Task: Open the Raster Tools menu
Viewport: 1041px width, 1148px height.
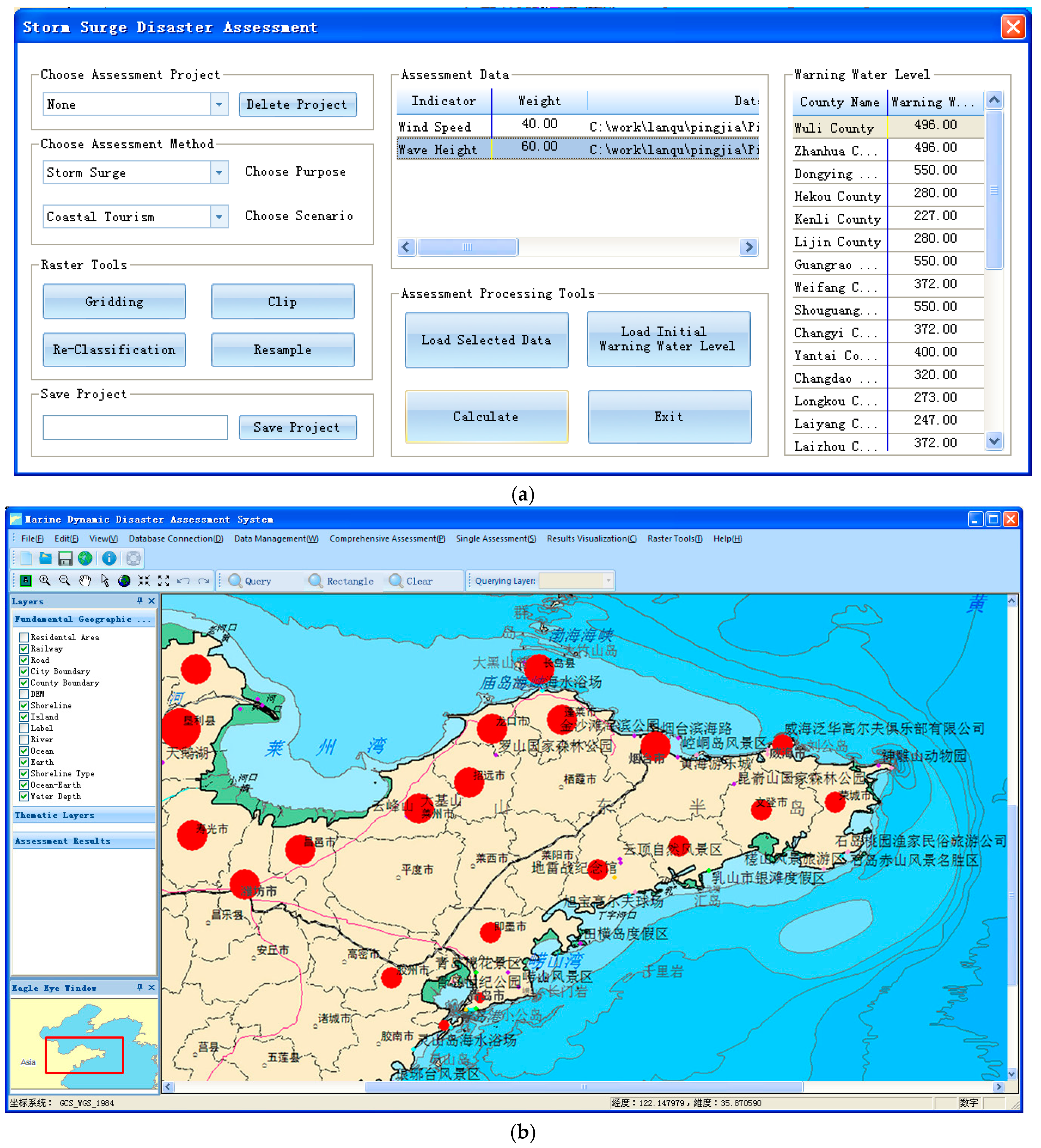Action: point(674,538)
